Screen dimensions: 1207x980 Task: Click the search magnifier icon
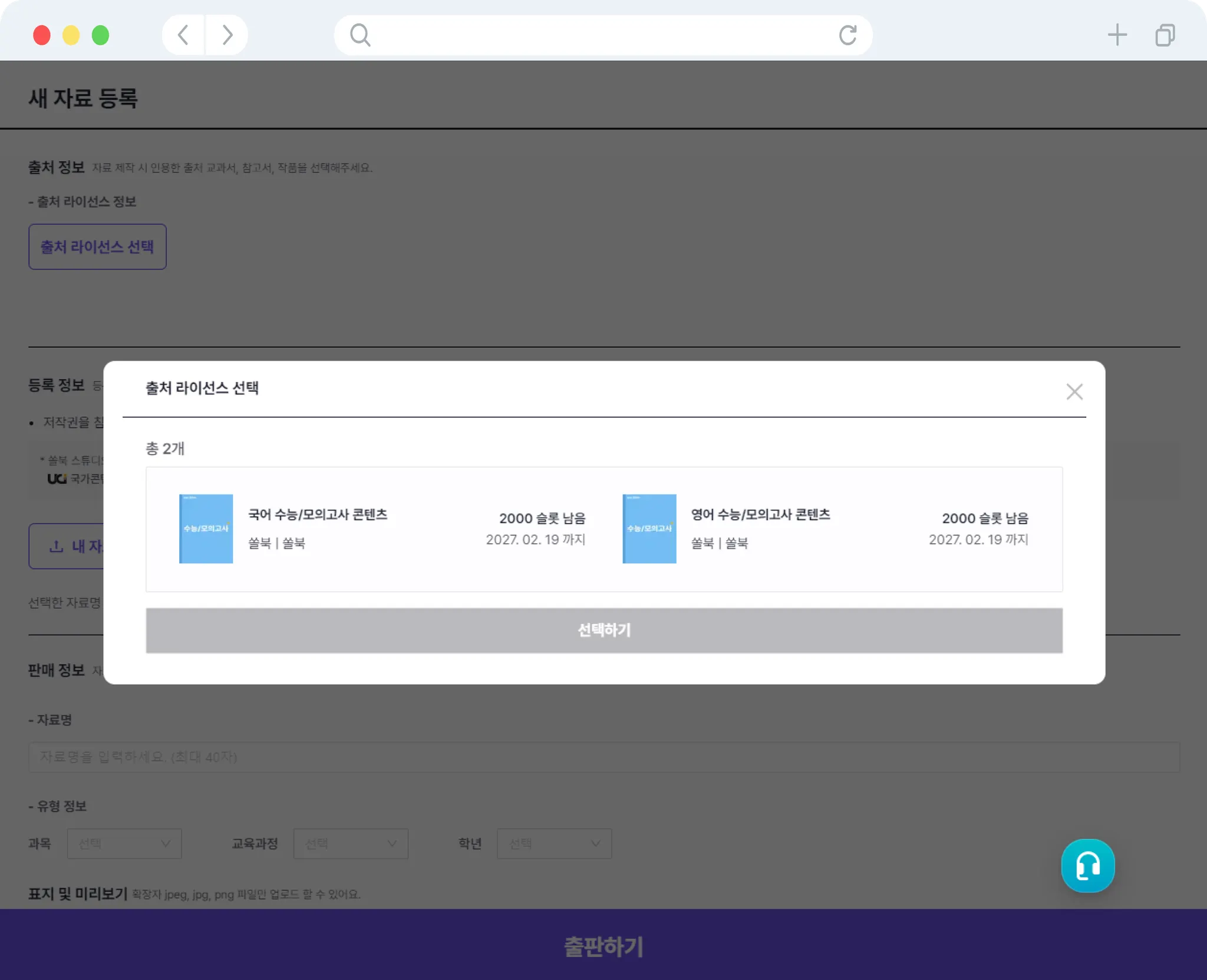tap(360, 35)
